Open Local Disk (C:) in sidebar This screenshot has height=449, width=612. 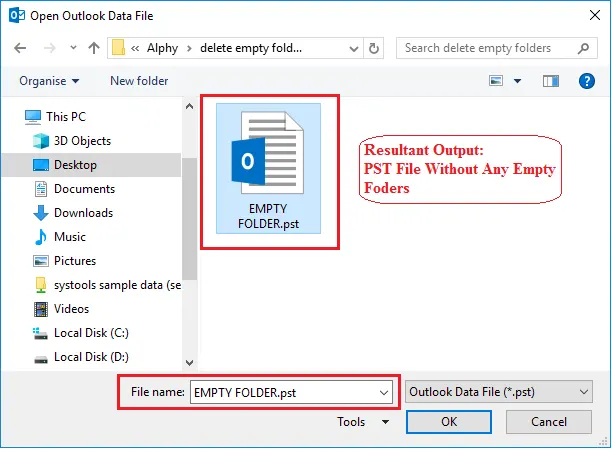(91, 333)
